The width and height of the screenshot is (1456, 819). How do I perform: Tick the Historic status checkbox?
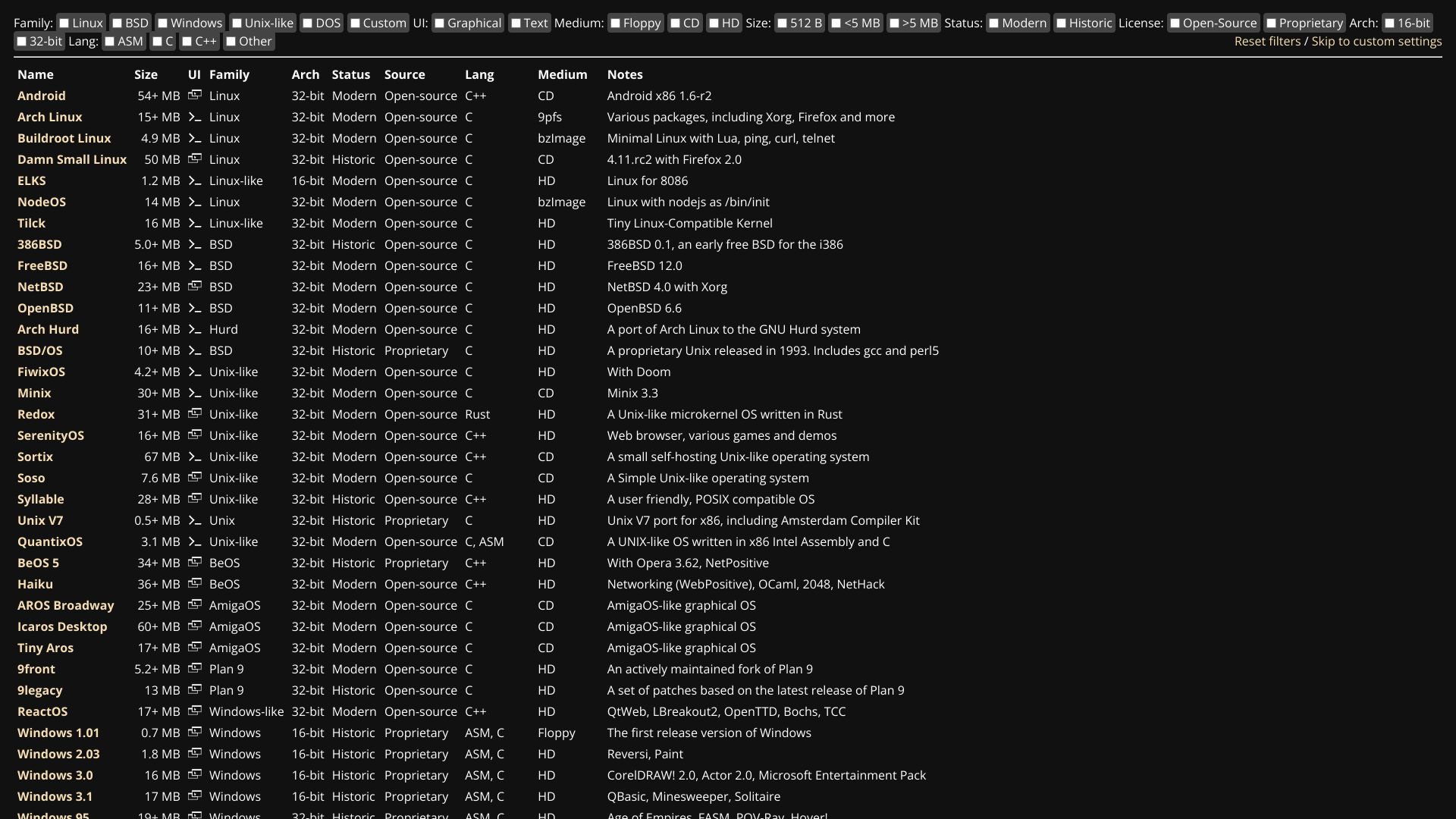1061,24
